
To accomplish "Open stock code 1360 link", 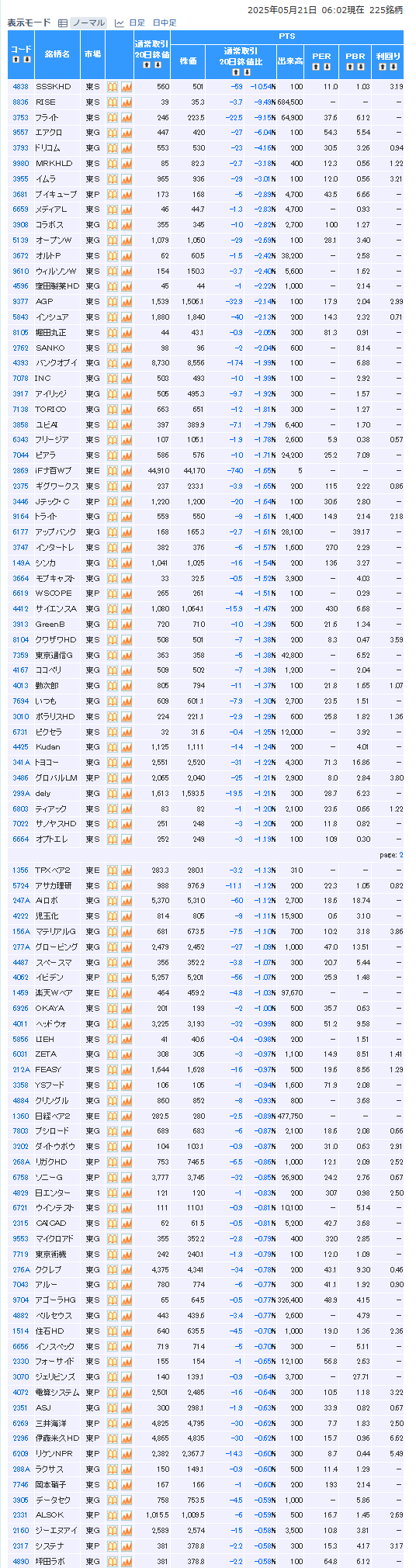I will [x=21, y=1115].
